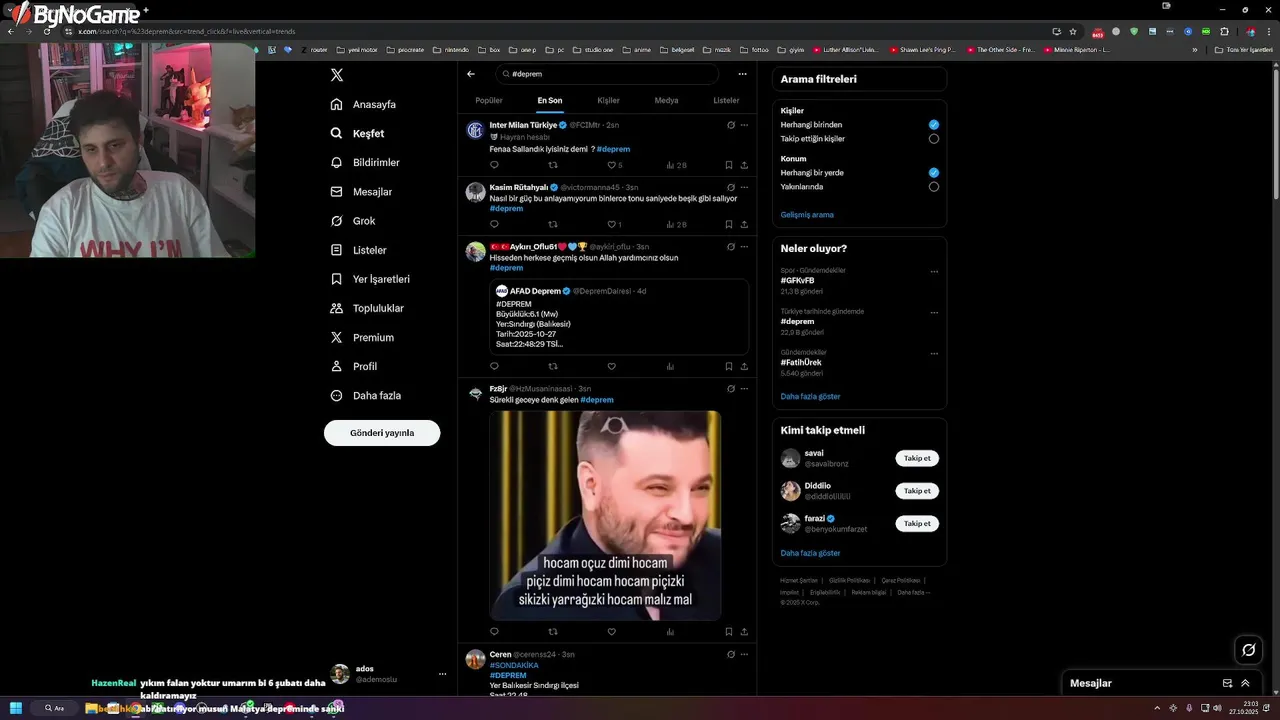Screen dimensions: 1280x720
Task: Select 'Herhangi birinden' people filter
Action: tap(934, 125)
